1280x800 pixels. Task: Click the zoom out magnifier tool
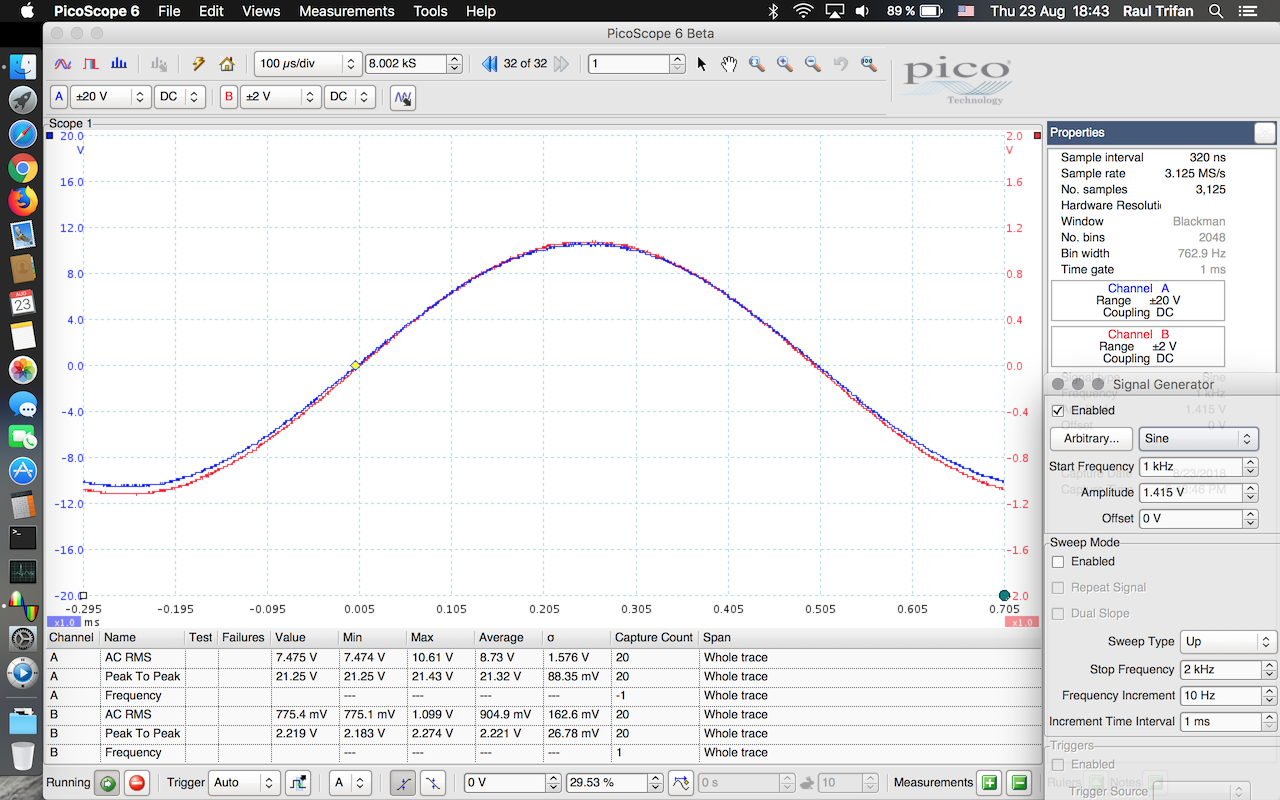(x=813, y=64)
